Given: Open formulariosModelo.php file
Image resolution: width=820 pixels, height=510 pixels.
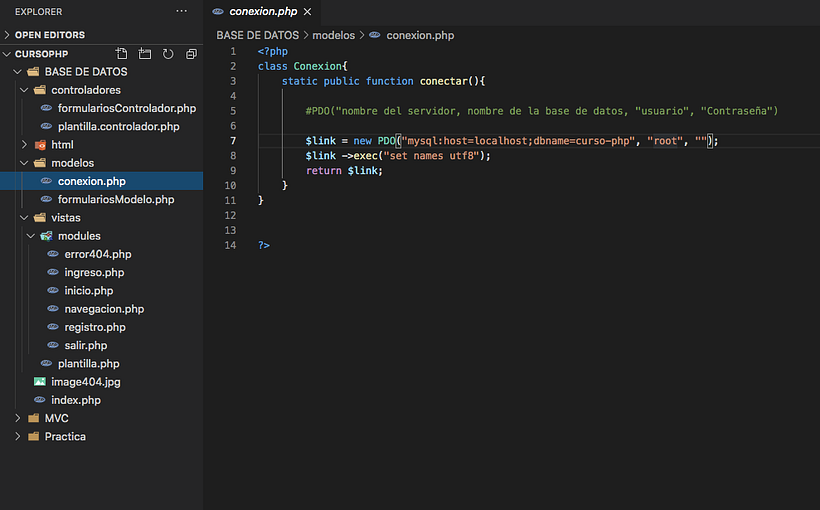Looking at the screenshot, I should click(101, 199).
